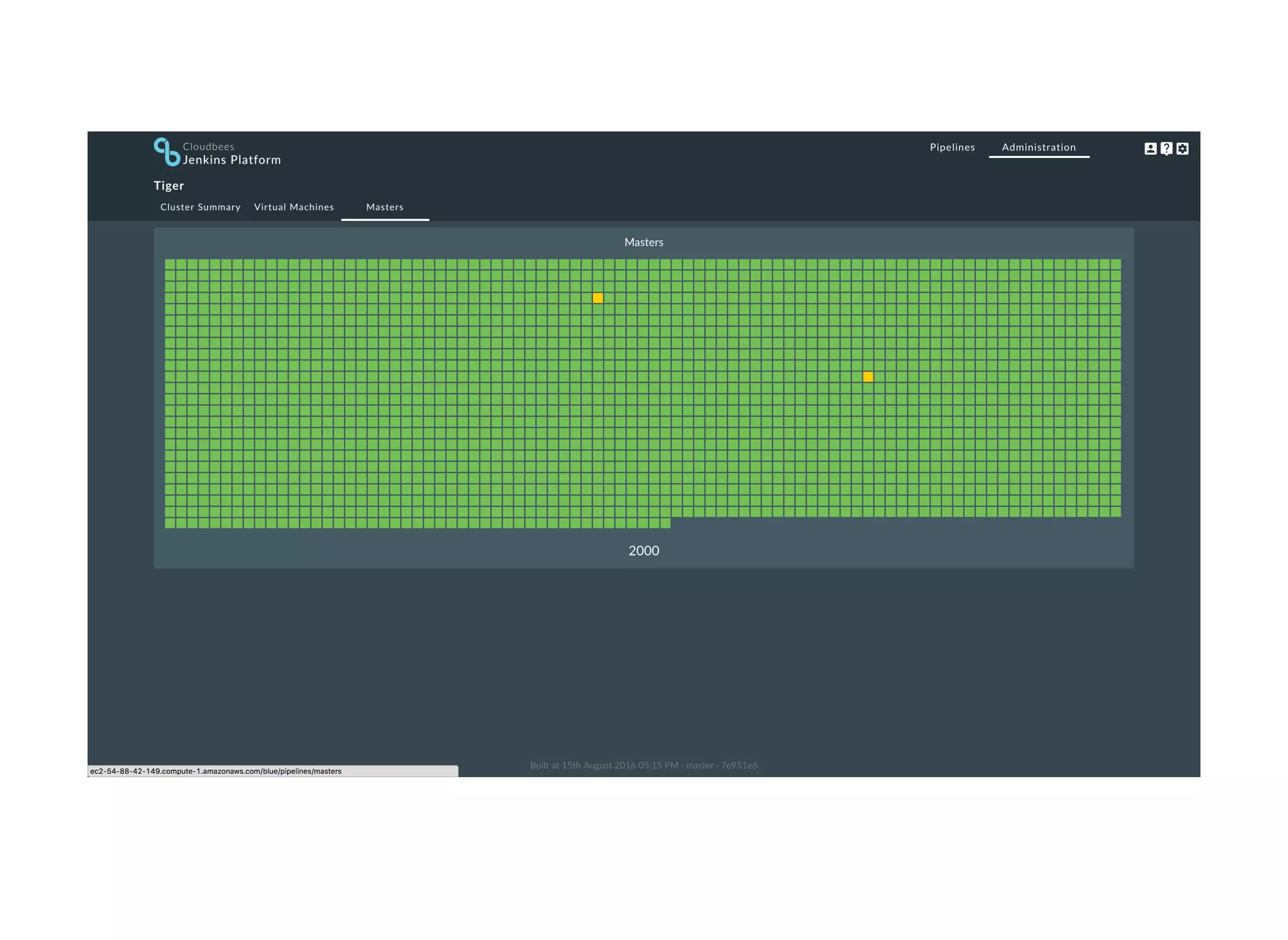Viewport: 1288px width, 940px height.
Task: Select the upper yellow master square
Action: point(598,298)
